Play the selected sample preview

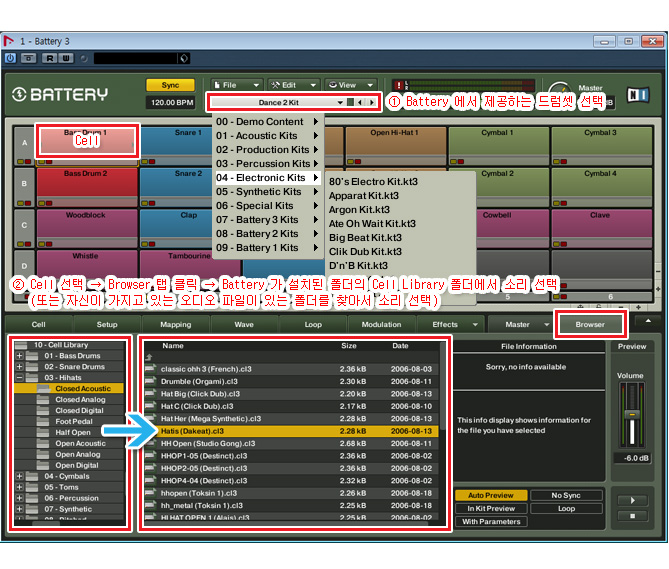[632, 500]
